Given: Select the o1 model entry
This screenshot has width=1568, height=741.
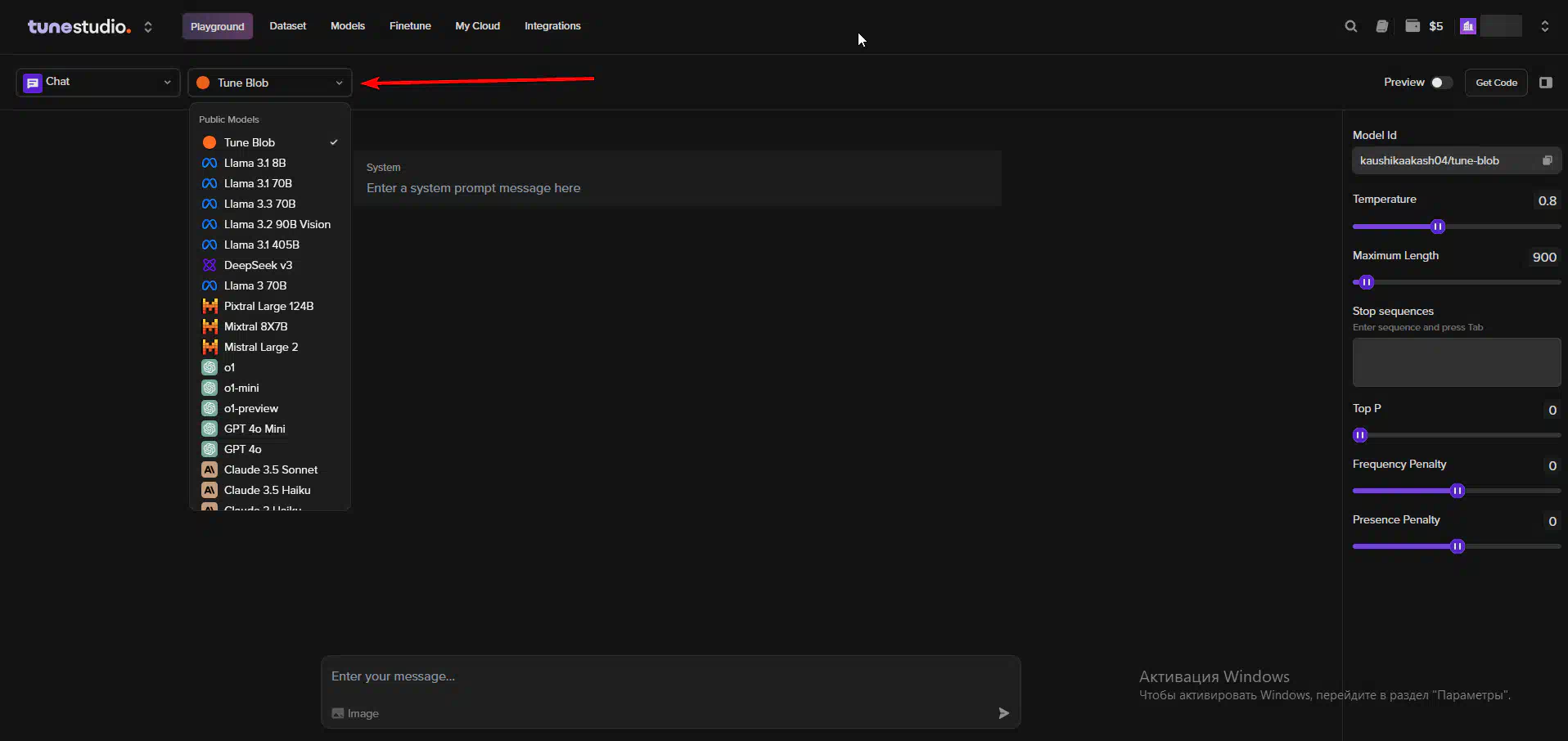Looking at the screenshot, I should (x=270, y=367).
